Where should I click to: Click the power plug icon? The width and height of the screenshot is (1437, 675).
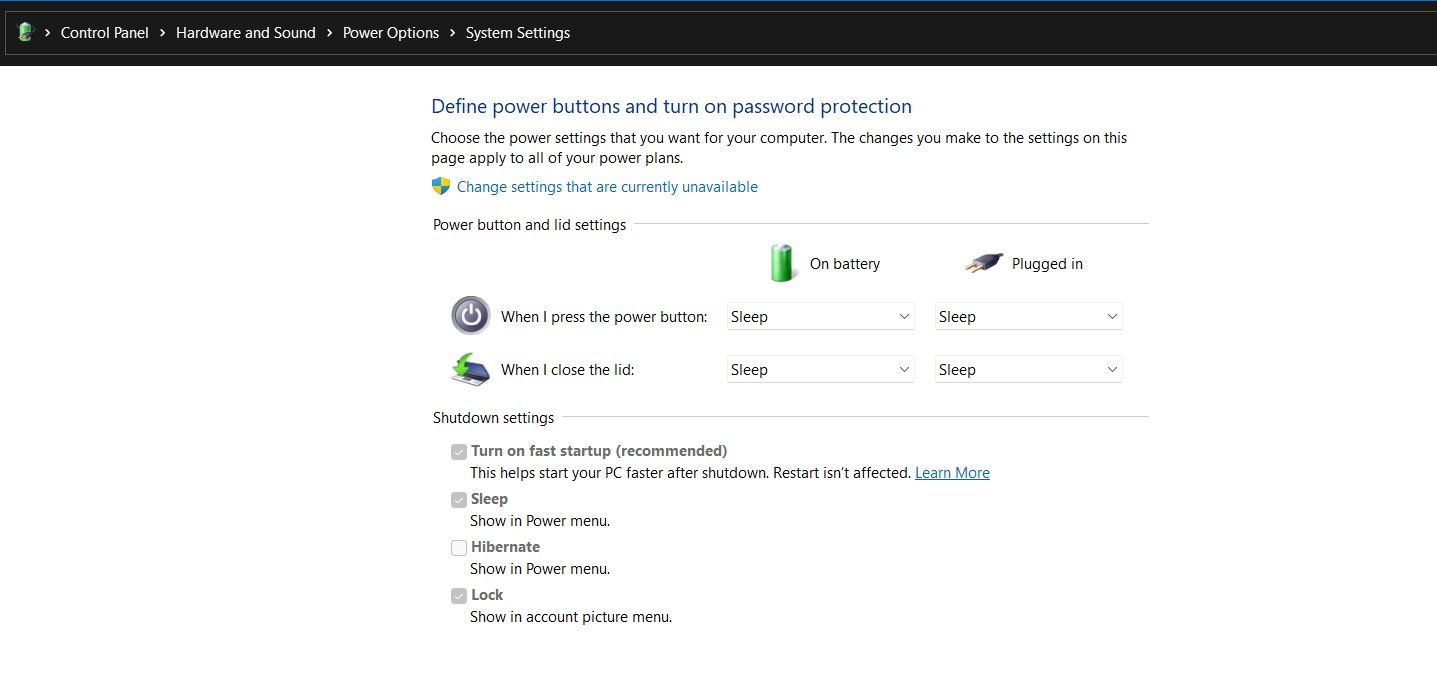coord(983,262)
